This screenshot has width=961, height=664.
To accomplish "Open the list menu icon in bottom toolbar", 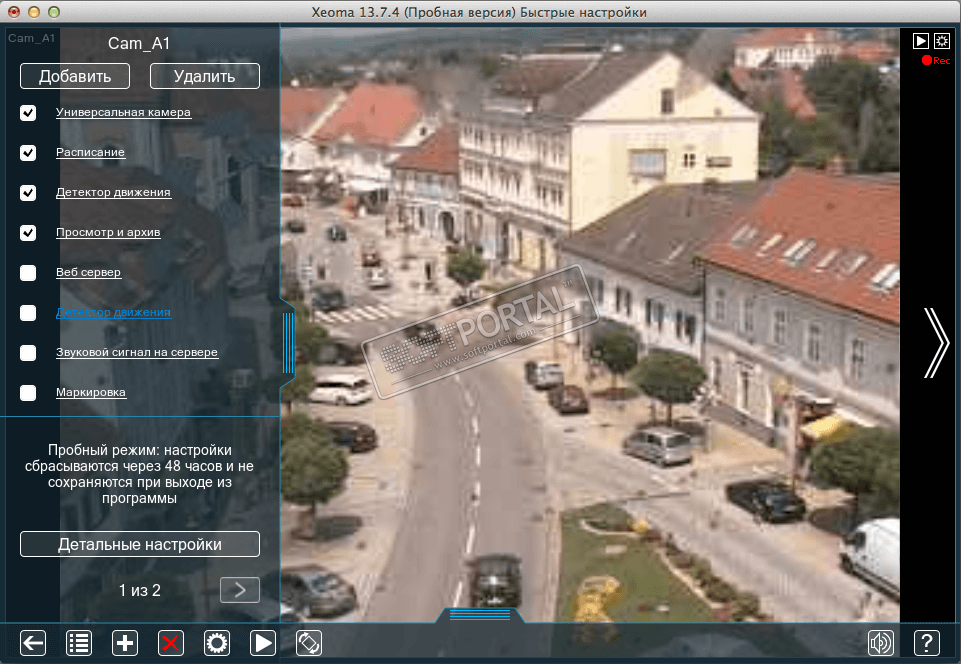I will (79, 643).
